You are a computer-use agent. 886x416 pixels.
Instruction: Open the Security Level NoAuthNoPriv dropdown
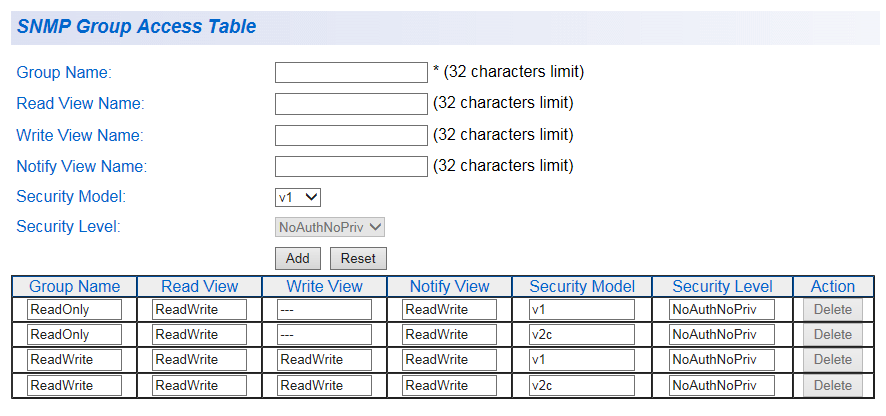pyautogui.click(x=330, y=228)
